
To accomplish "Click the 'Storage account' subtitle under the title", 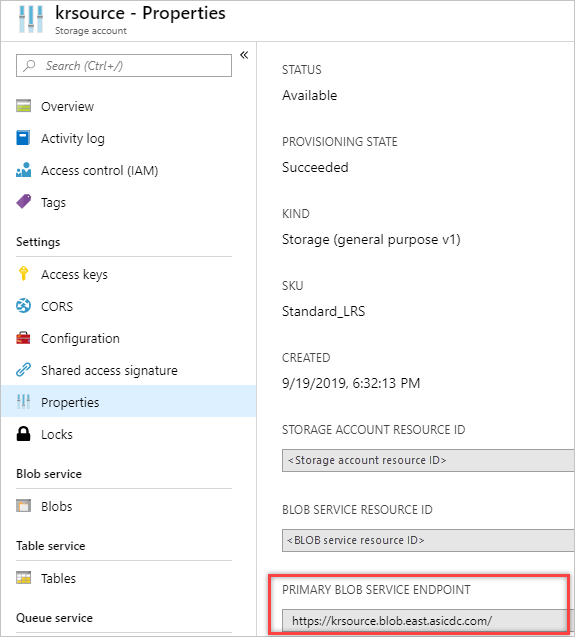I will pyautogui.click(x=91, y=30).
